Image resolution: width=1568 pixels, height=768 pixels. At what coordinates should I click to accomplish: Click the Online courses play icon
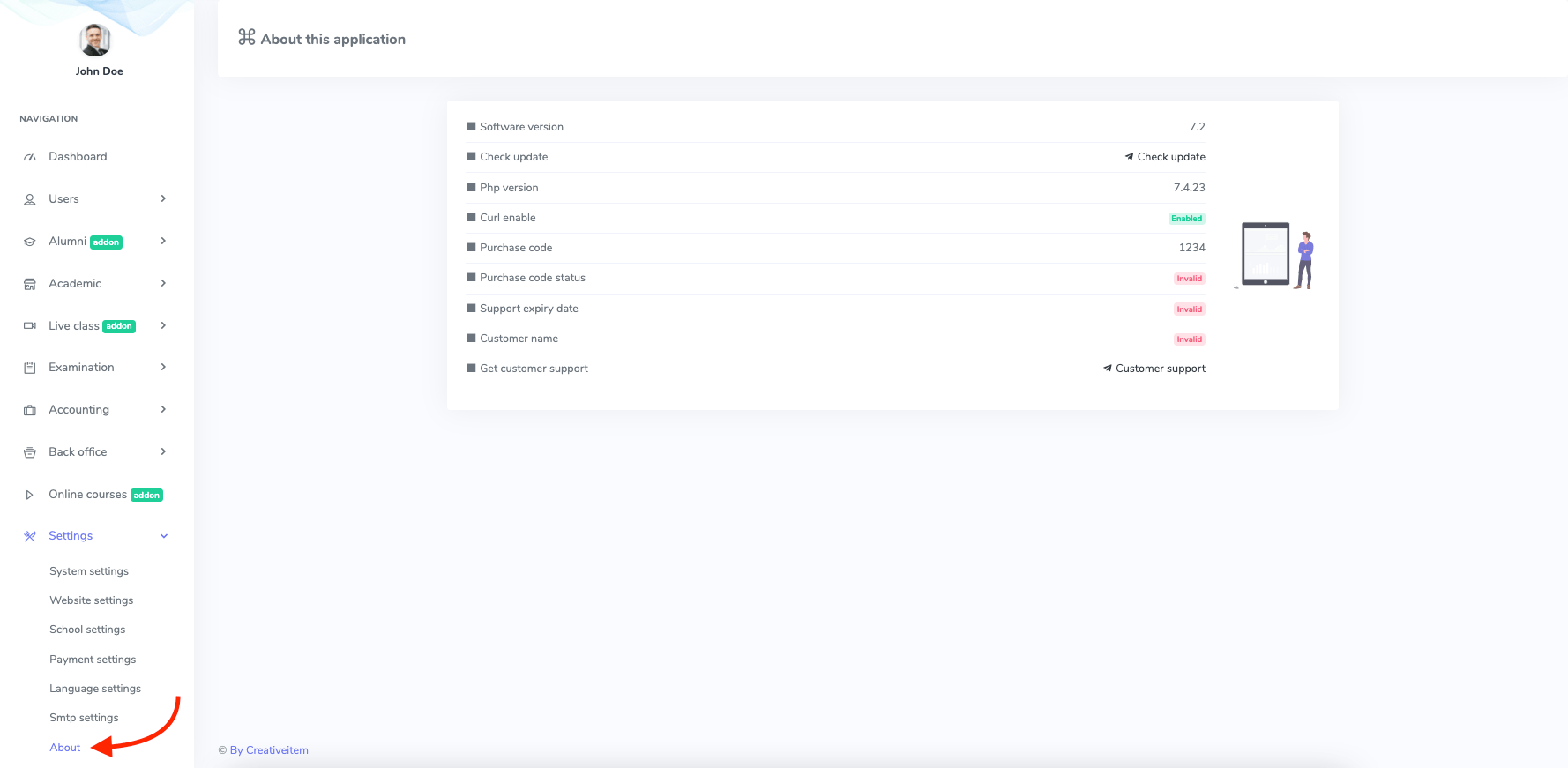tap(30, 495)
